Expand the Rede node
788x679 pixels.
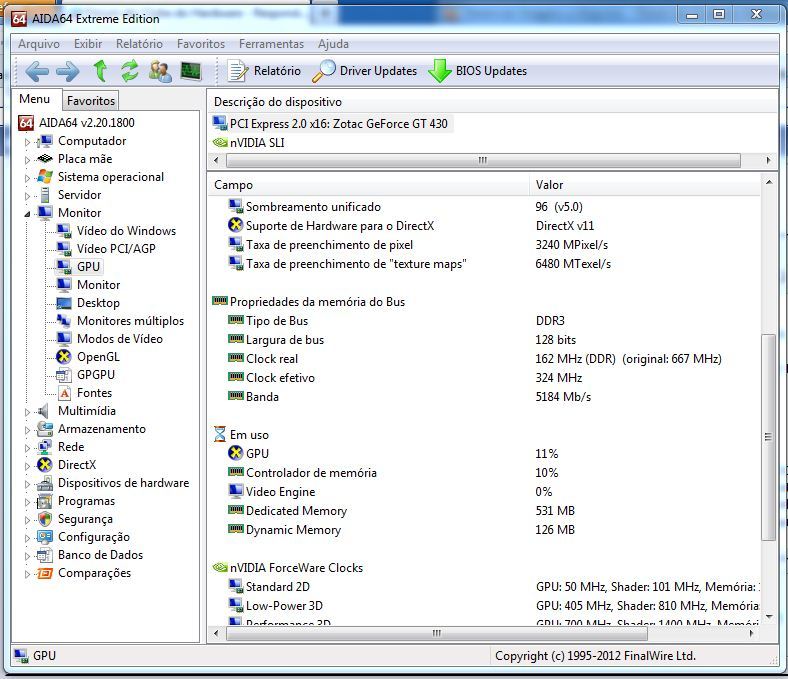coord(28,447)
